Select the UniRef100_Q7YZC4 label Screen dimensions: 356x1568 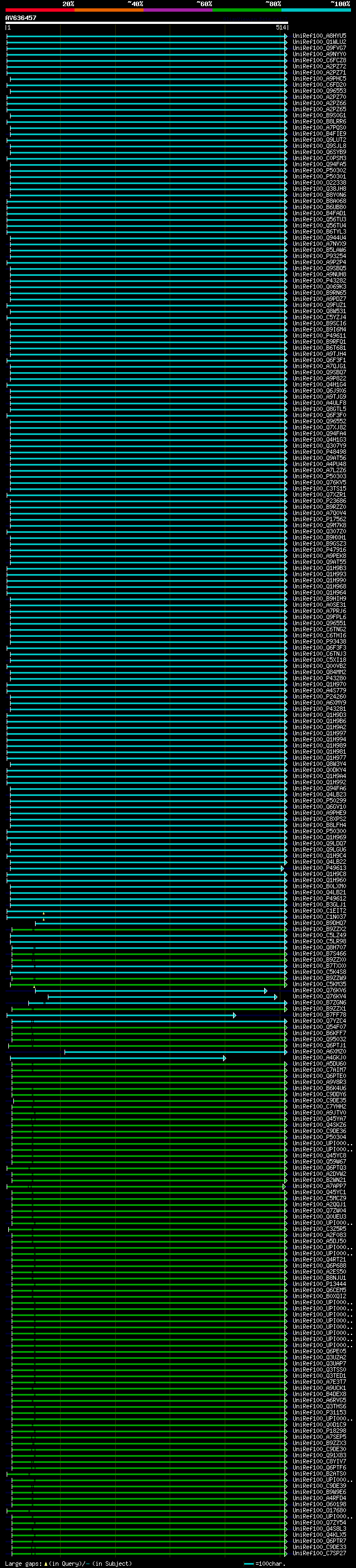pyautogui.click(x=319, y=1021)
